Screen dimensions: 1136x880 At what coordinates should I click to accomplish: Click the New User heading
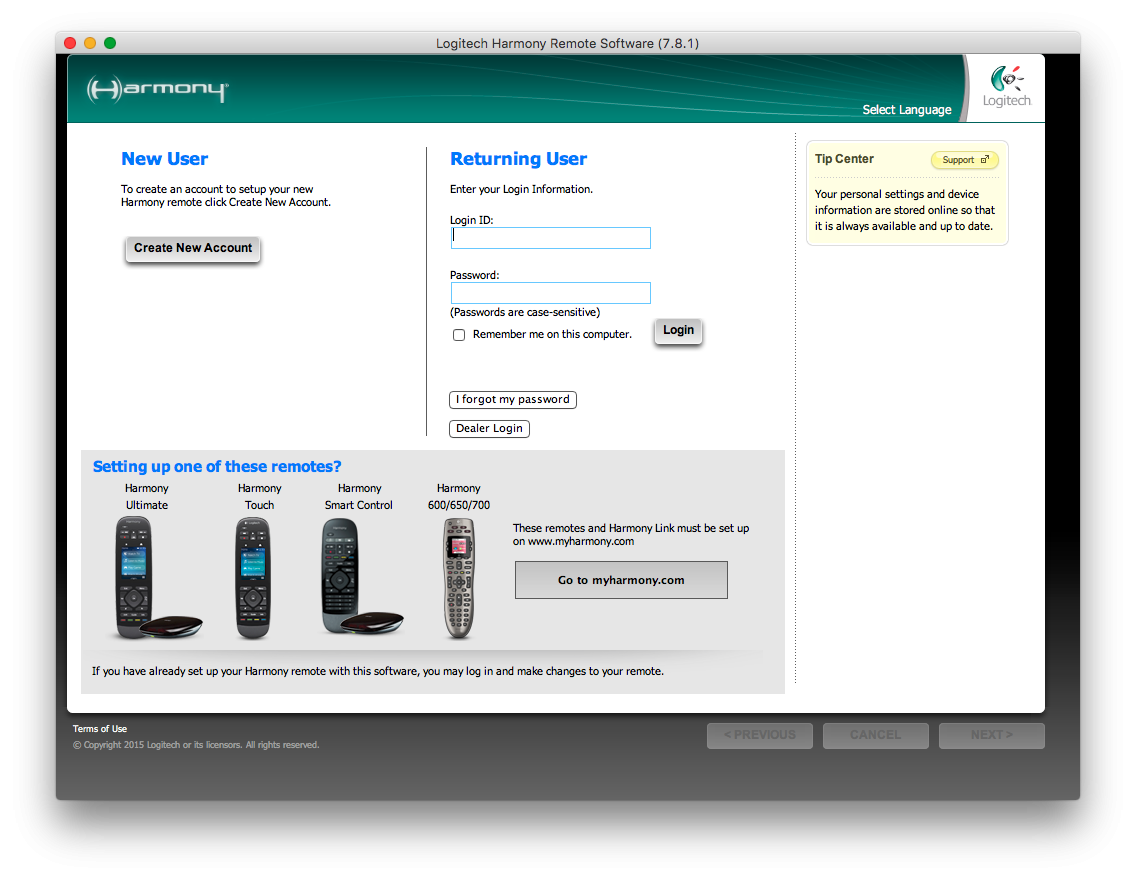(164, 159)
